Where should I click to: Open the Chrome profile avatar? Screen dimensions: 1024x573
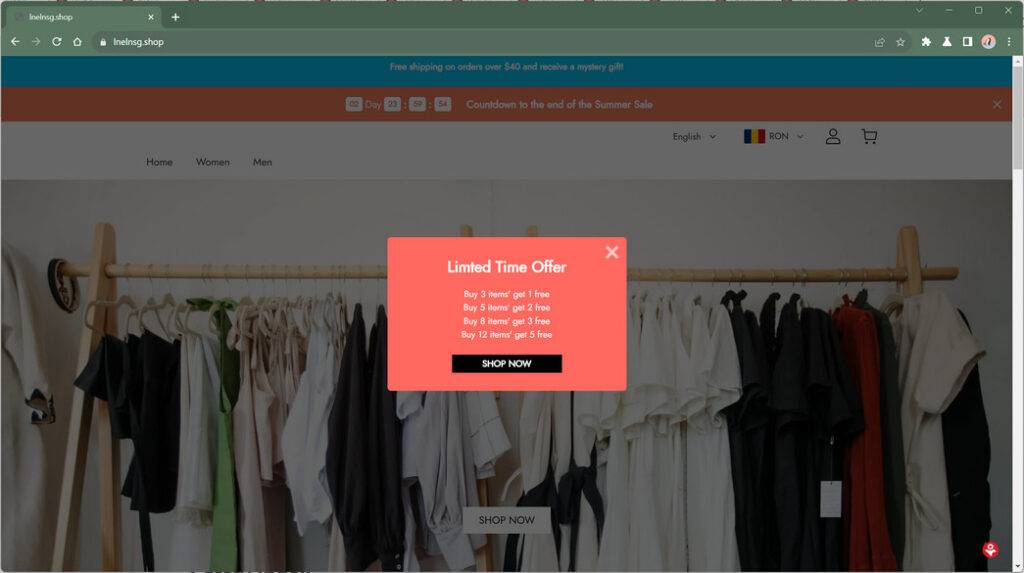988,42
